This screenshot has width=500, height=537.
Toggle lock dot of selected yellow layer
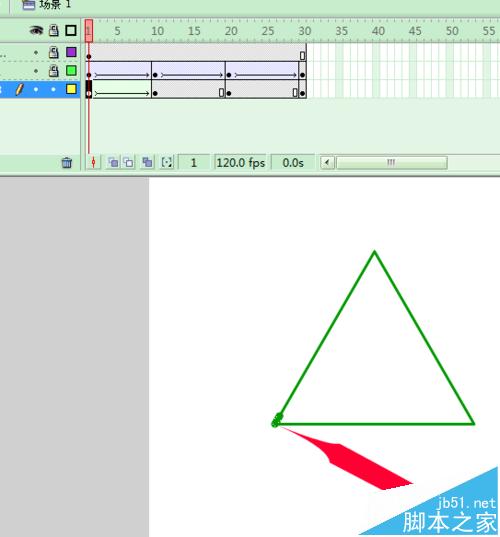point(53,89)
